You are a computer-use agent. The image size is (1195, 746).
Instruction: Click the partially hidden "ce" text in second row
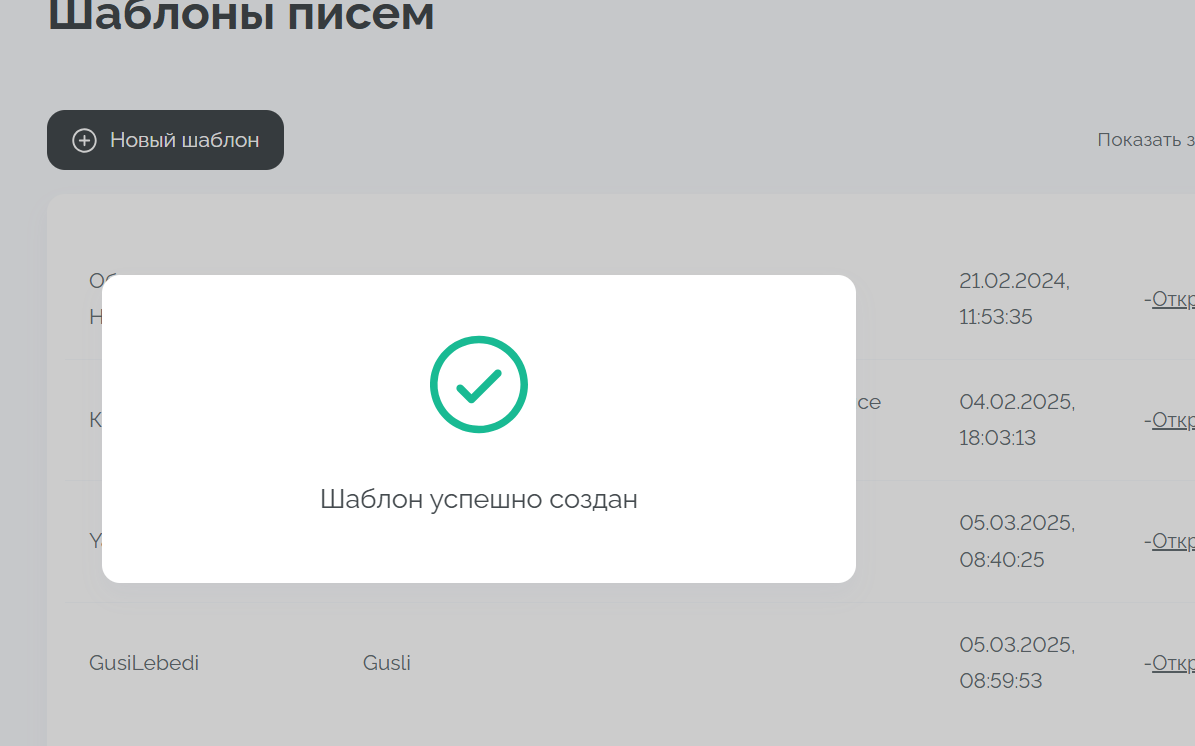pyautogui.click(x=869, y=402)
